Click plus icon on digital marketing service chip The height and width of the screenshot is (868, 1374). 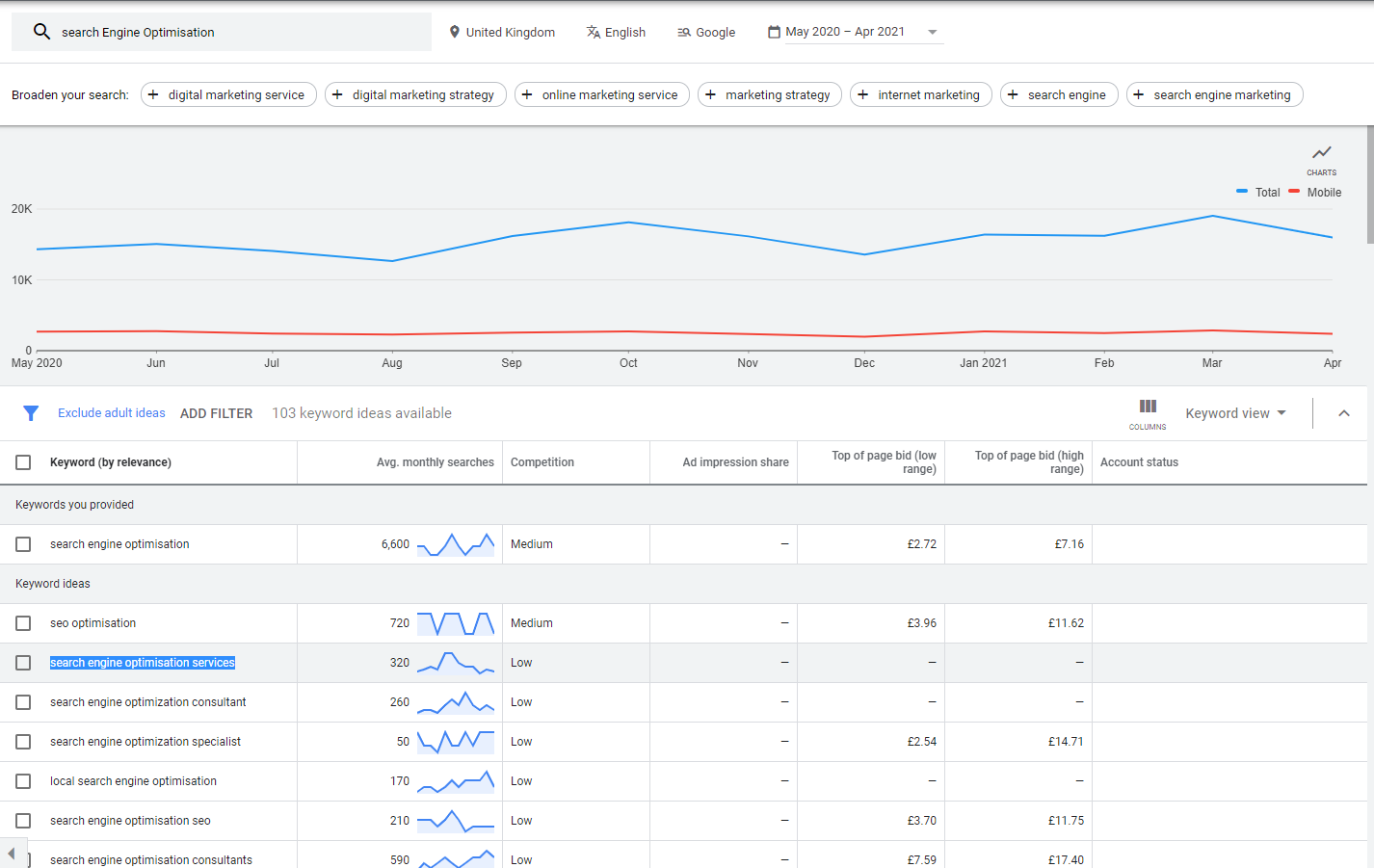click(x=153, y=94)
